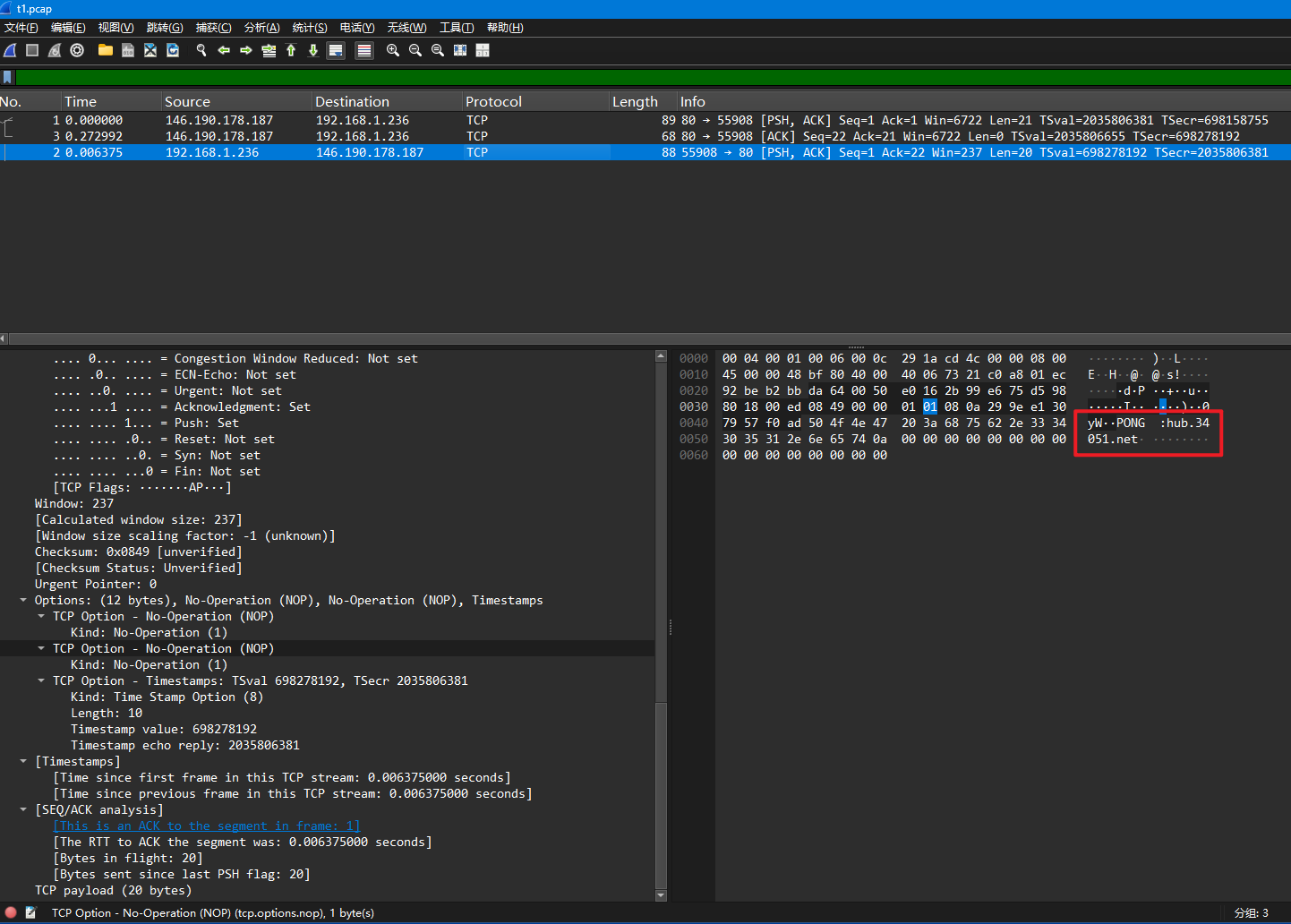Collapse the [Timestamps] section
The height and width of the screenshot is (924, 1291).
point(23,761)
